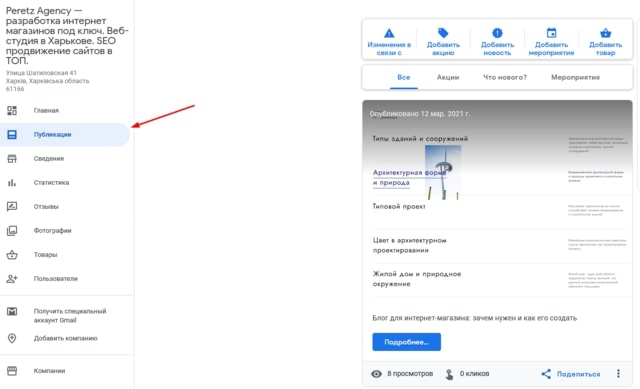Click the Блог для интернет-магазина post description

click(474, 318)
